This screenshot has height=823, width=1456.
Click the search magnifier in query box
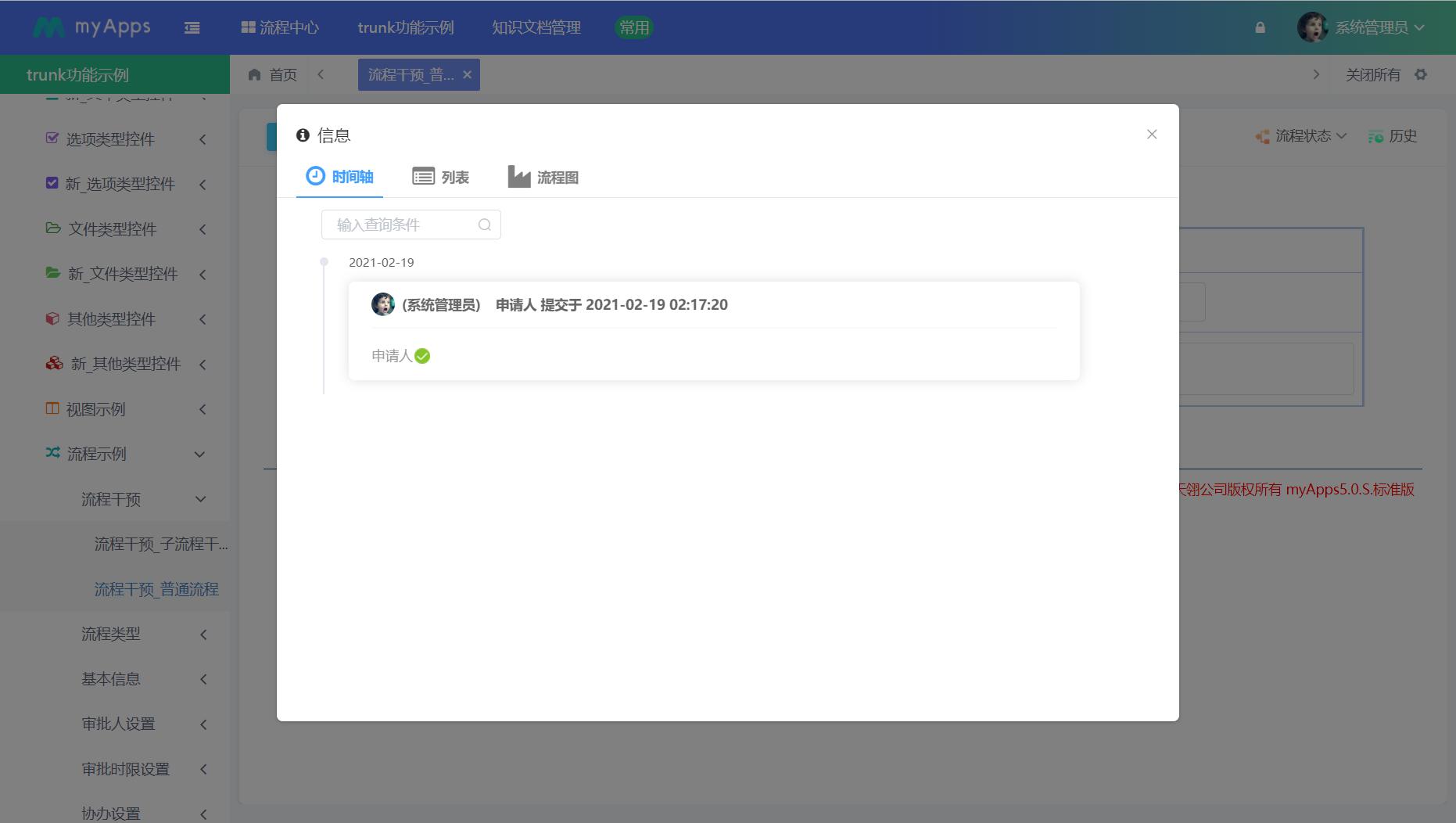485,225
